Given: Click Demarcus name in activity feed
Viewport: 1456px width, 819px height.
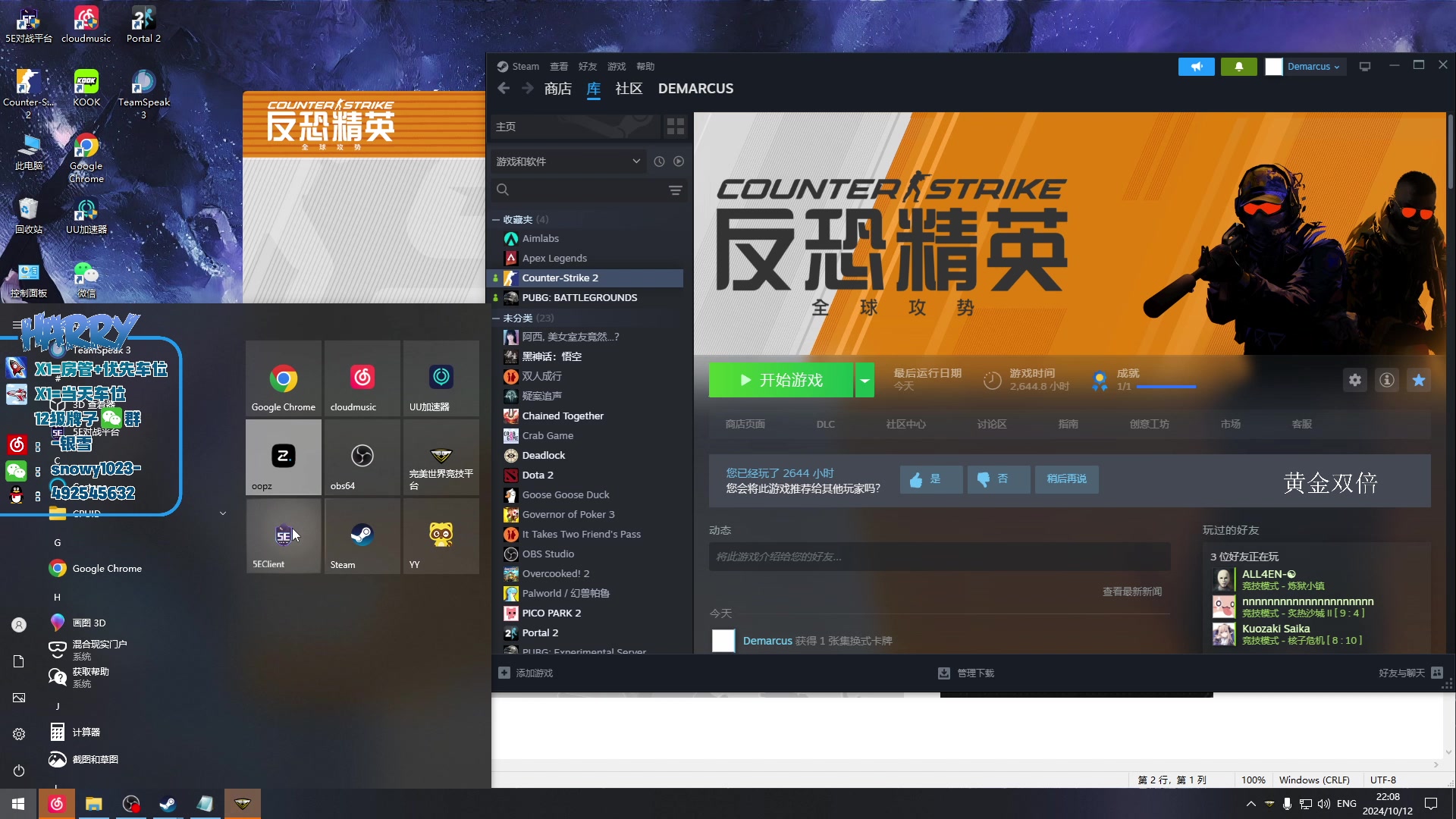Looking at the screenshot, I should [767, 642].
